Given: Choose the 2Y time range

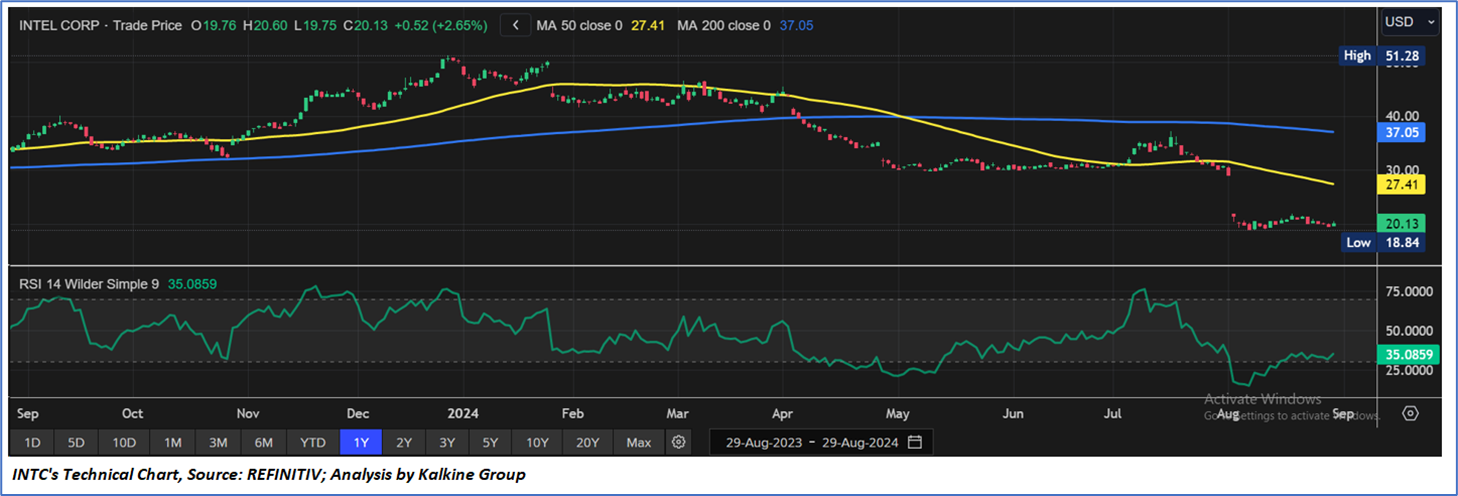Looking at the screenshot, I should pos(403,442).
